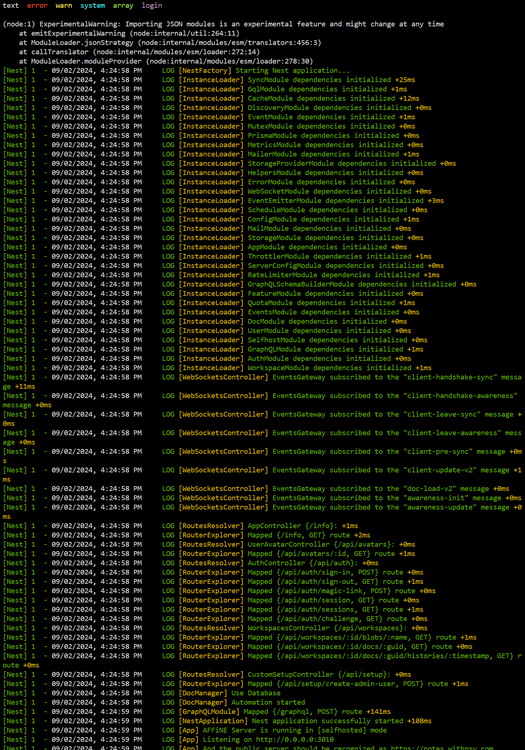Click "HelpersModule dependencies initialized" log entry
The height and width of the screenshot is (750, 525).
(x=335, y=173)
